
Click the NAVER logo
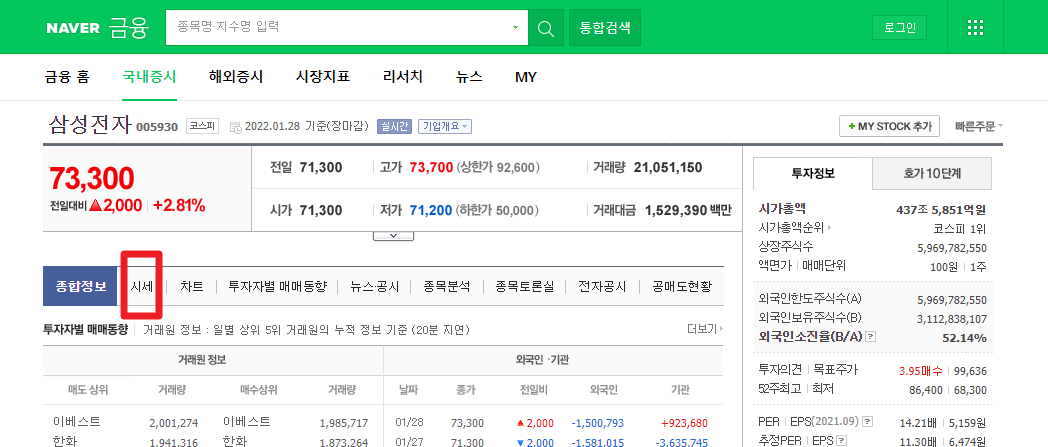[73, 29]
